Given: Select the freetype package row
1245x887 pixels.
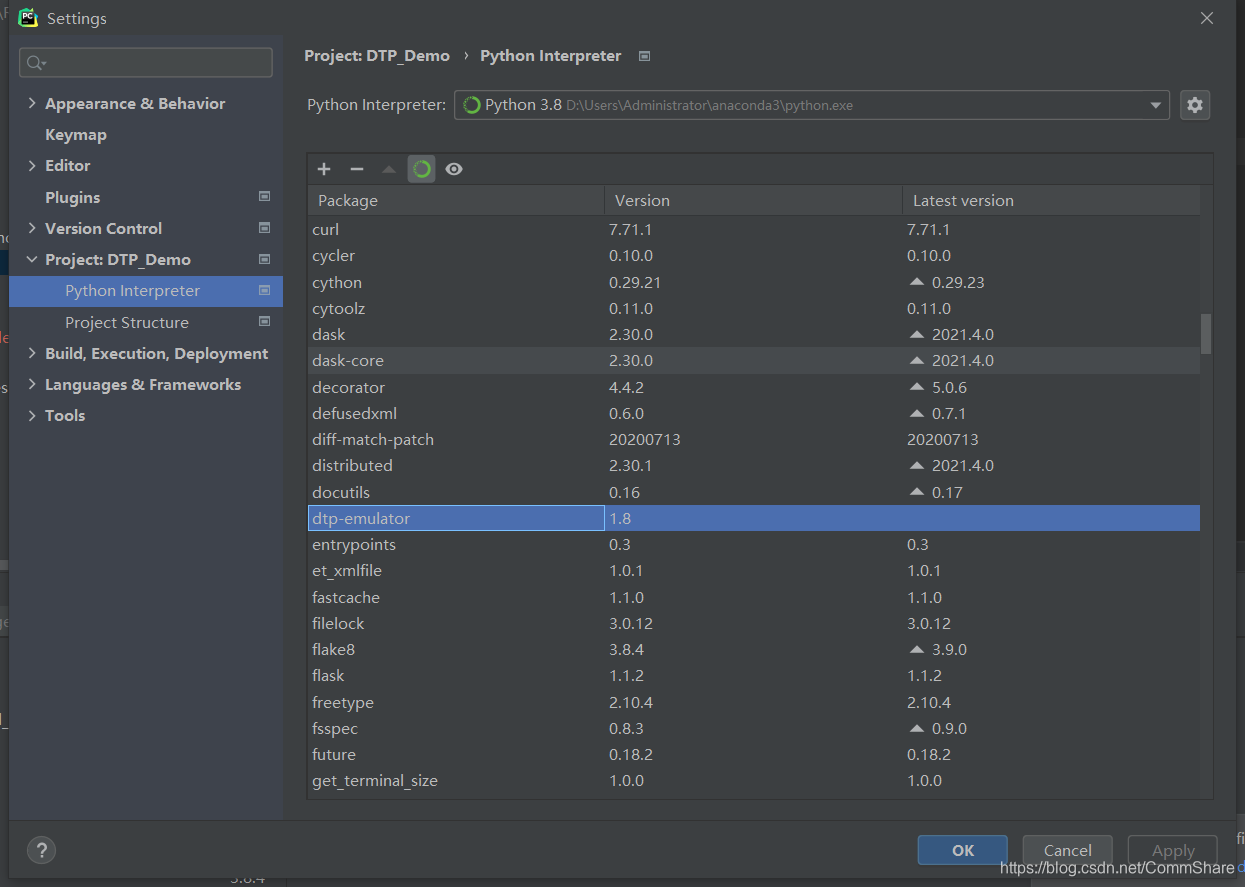Looking at the screenshot, I should pos(754,702).
